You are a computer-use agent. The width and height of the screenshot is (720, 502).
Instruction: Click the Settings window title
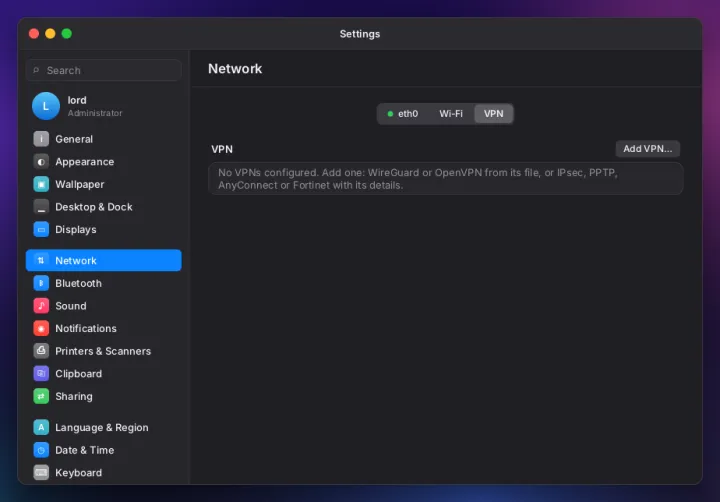pyautogui.click(x=360, y=34)
